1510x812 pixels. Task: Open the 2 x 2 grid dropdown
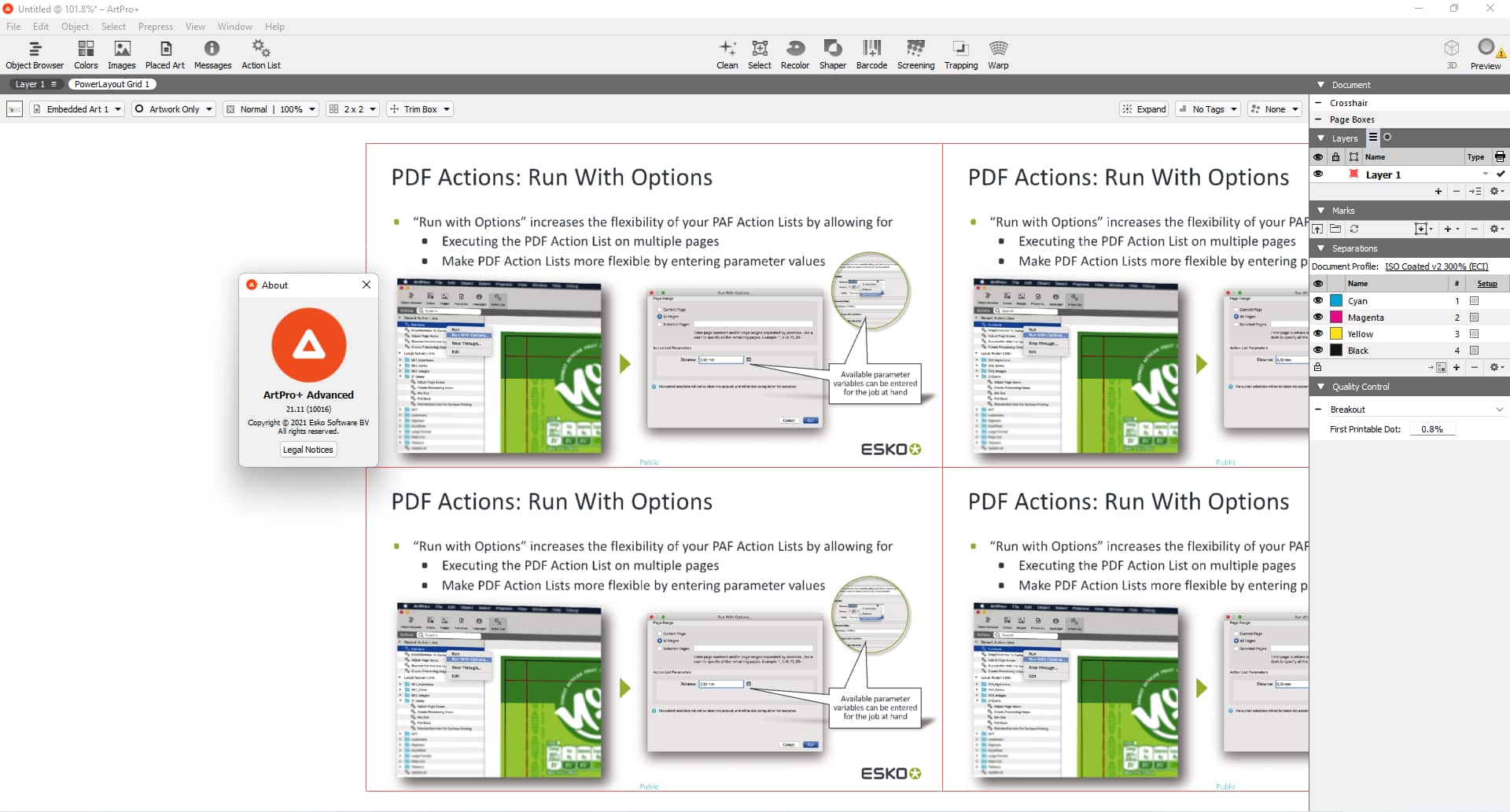(353, 109)
